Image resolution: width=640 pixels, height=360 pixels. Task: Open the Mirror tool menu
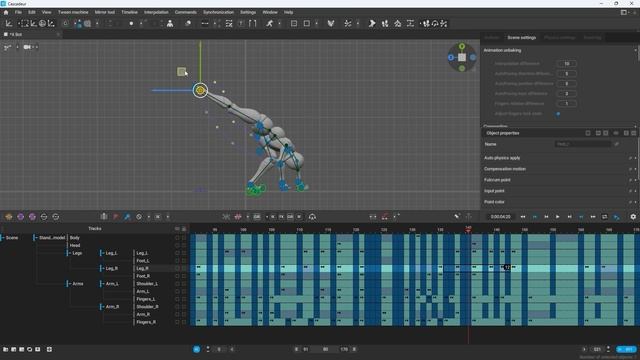[105, 12]
